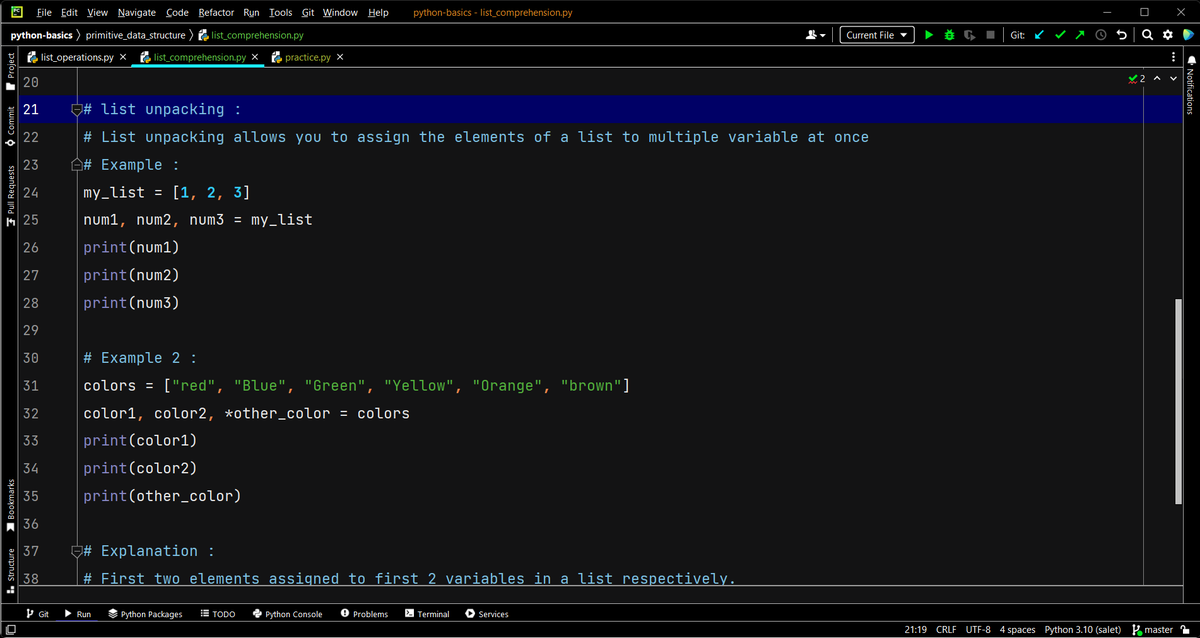Collapse the Example section fold arrow
This screenshot has width=1200, height=638.
(x=75, y=163)
